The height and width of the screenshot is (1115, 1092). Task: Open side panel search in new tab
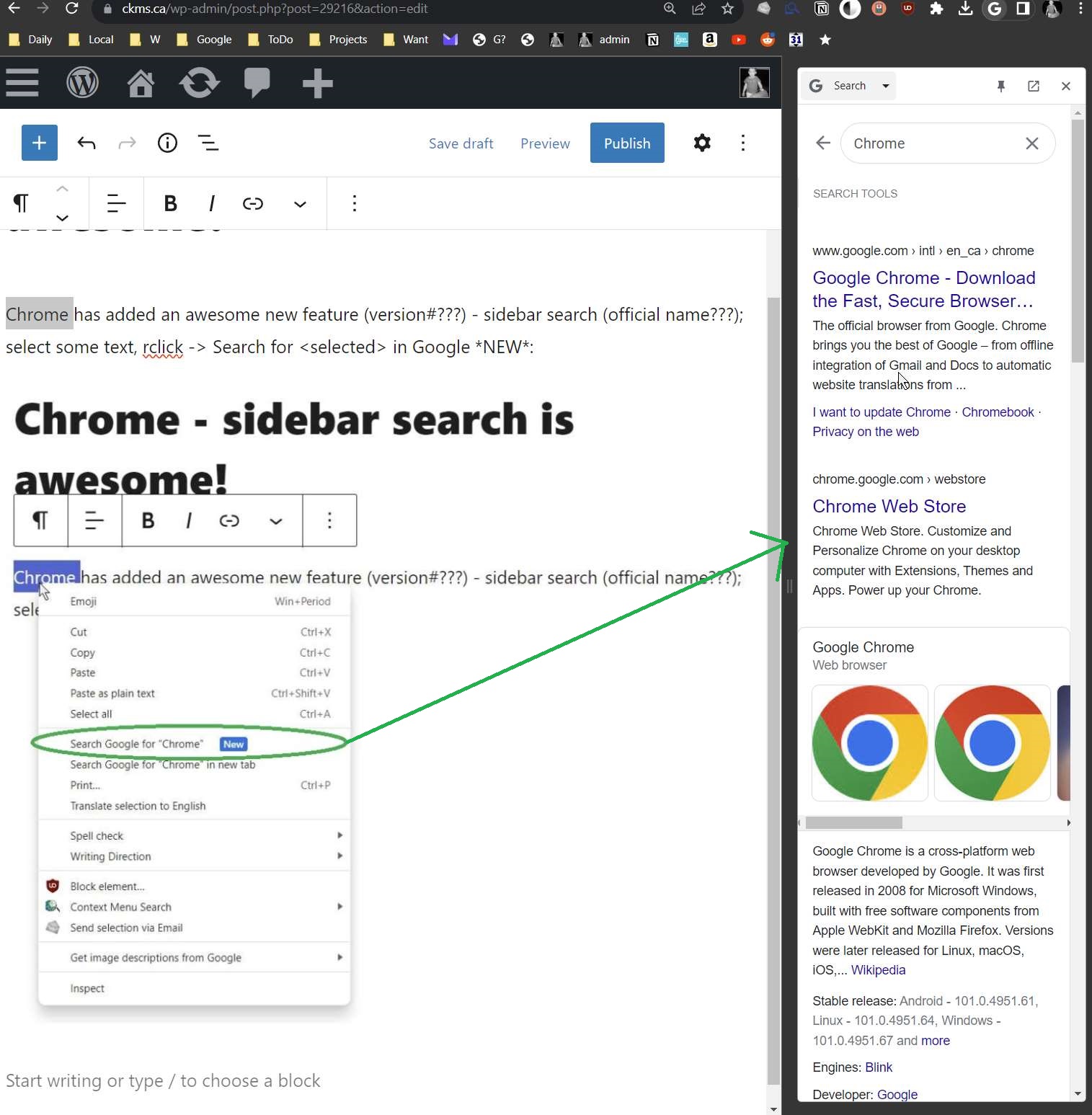pos(1033,86)
